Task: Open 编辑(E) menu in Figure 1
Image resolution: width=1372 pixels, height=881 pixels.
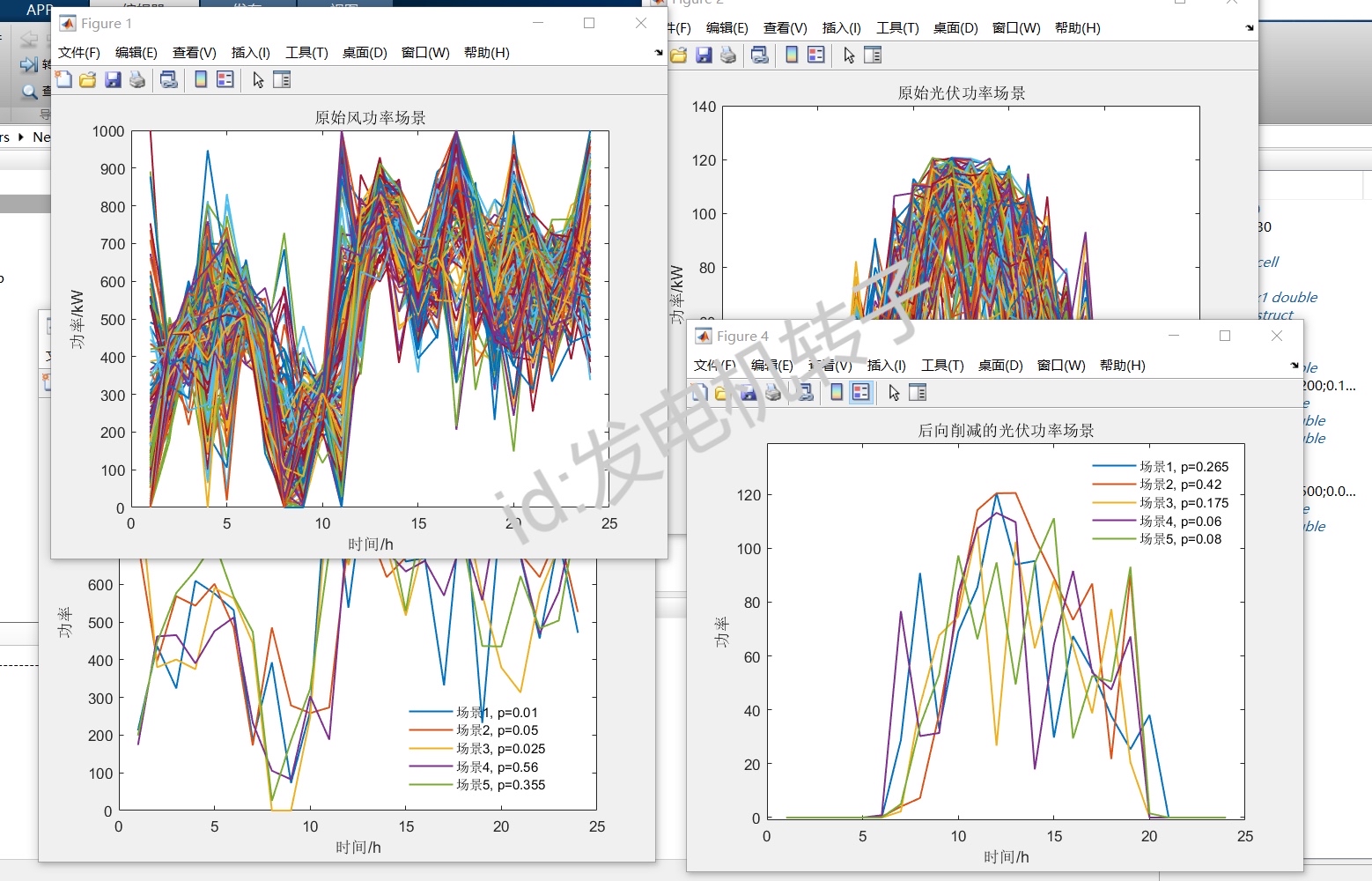Action: pos(136,53)
